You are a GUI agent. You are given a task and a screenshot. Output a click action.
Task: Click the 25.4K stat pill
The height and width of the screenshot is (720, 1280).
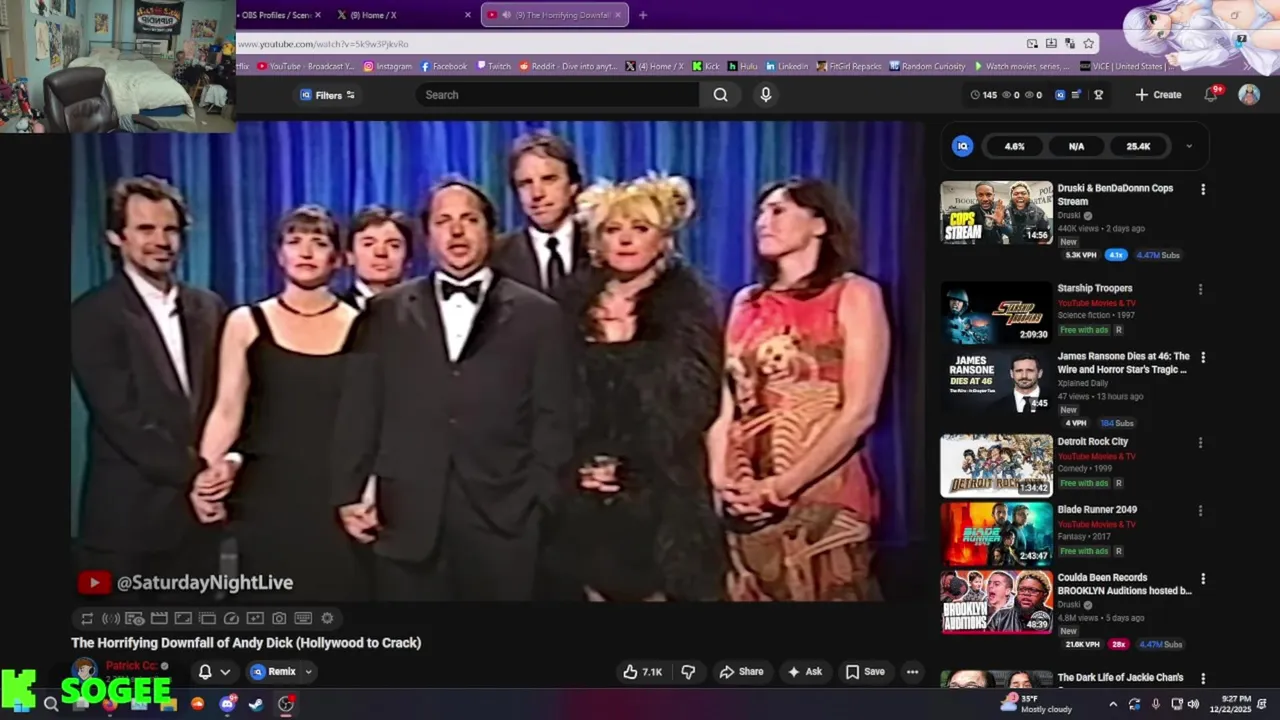(x=1138, y=146)
